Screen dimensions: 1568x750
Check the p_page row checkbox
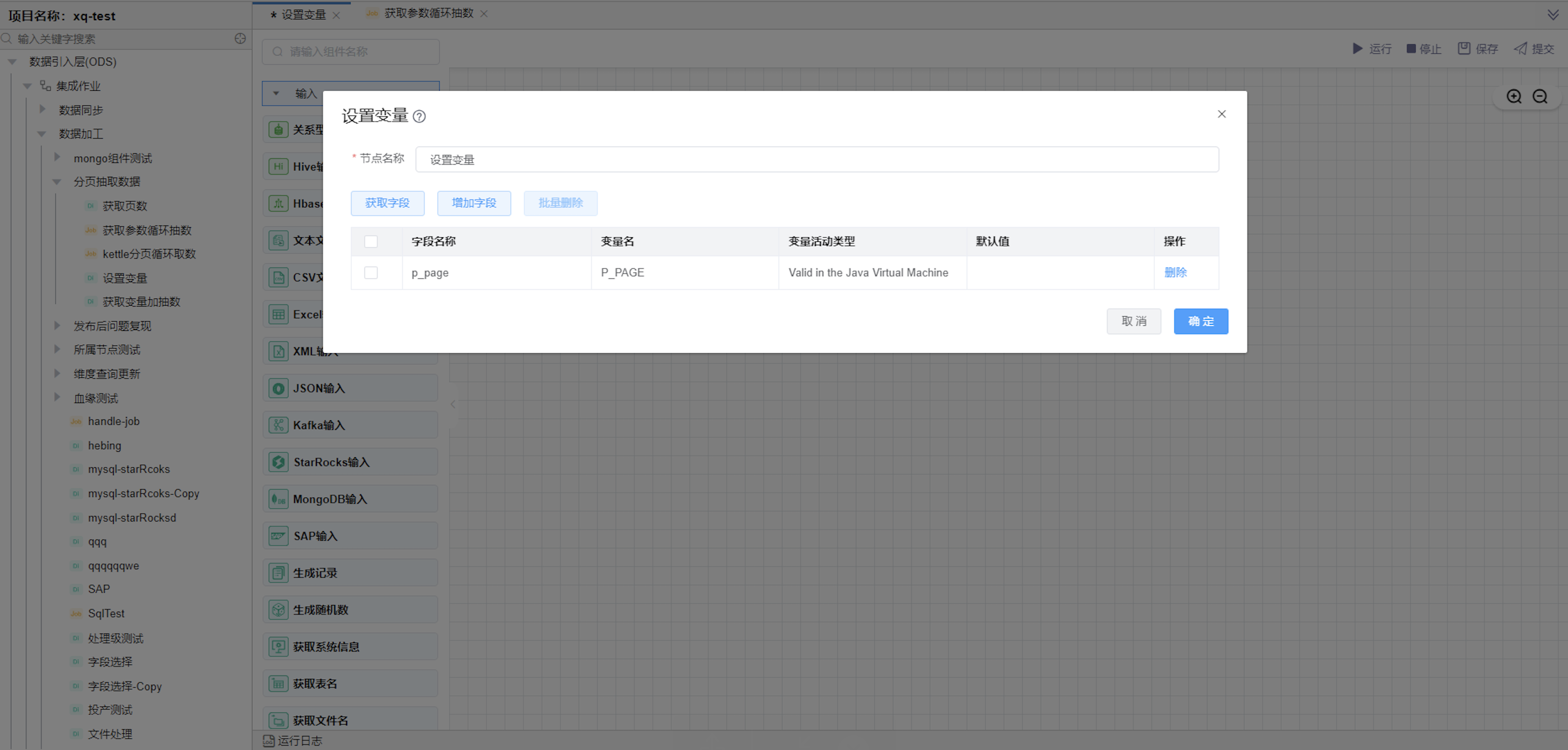pyautogui.click(x=371, y=273)
